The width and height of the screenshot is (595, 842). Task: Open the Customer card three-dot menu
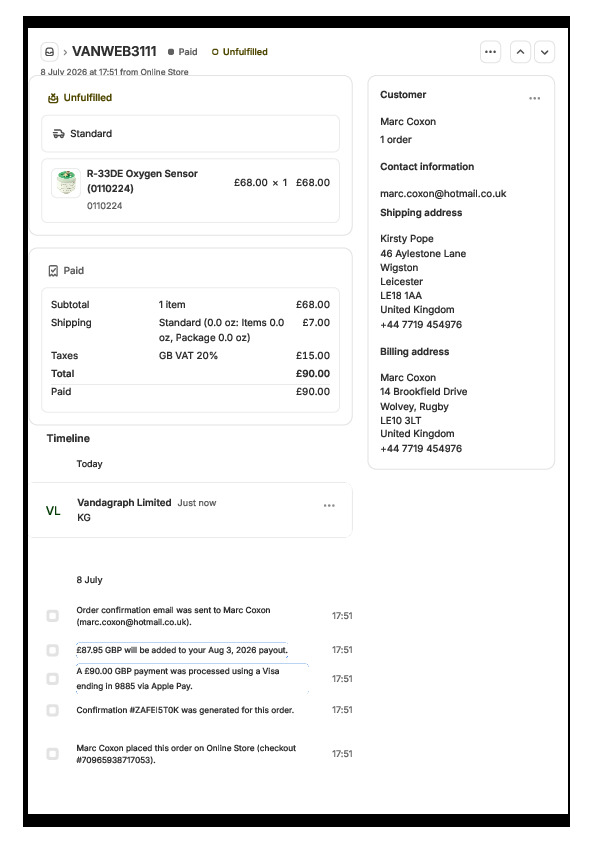click(x=534, y=98)
